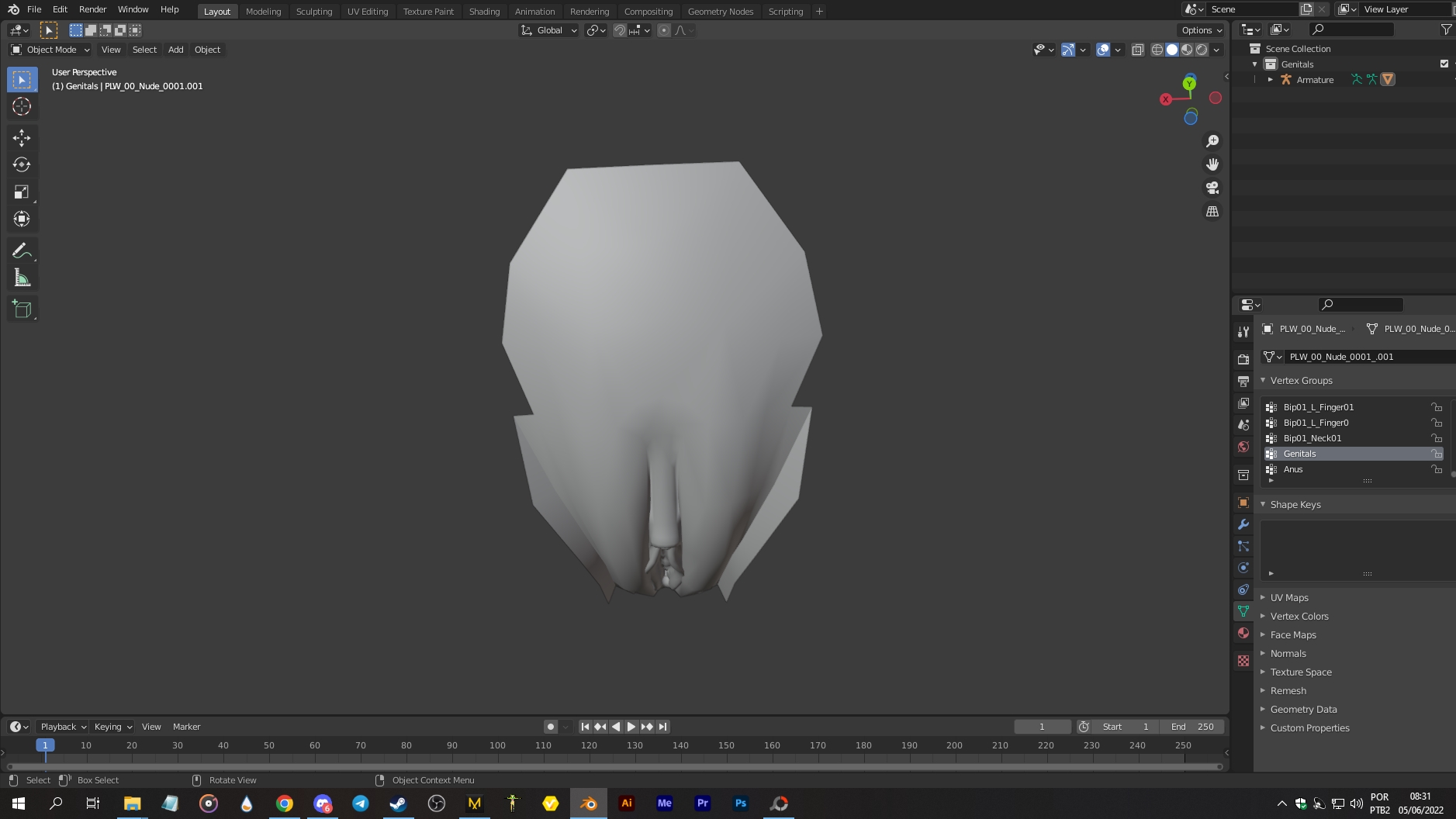
Task: Open Blender from the Windows taskbar
Action: pyautogui.click(x=589, y=803)
